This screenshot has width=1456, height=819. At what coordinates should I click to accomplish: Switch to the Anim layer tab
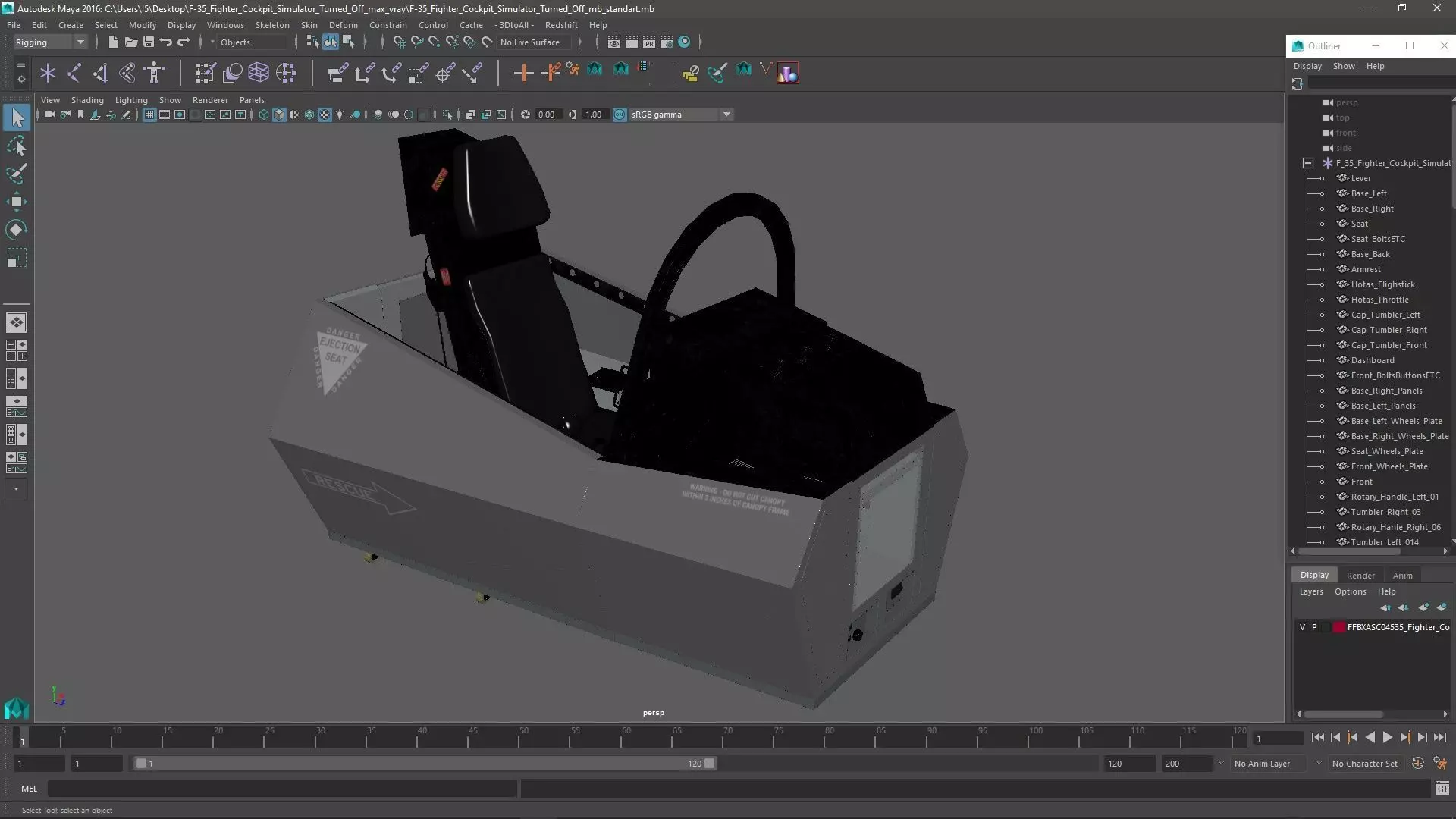point(1402,576)
